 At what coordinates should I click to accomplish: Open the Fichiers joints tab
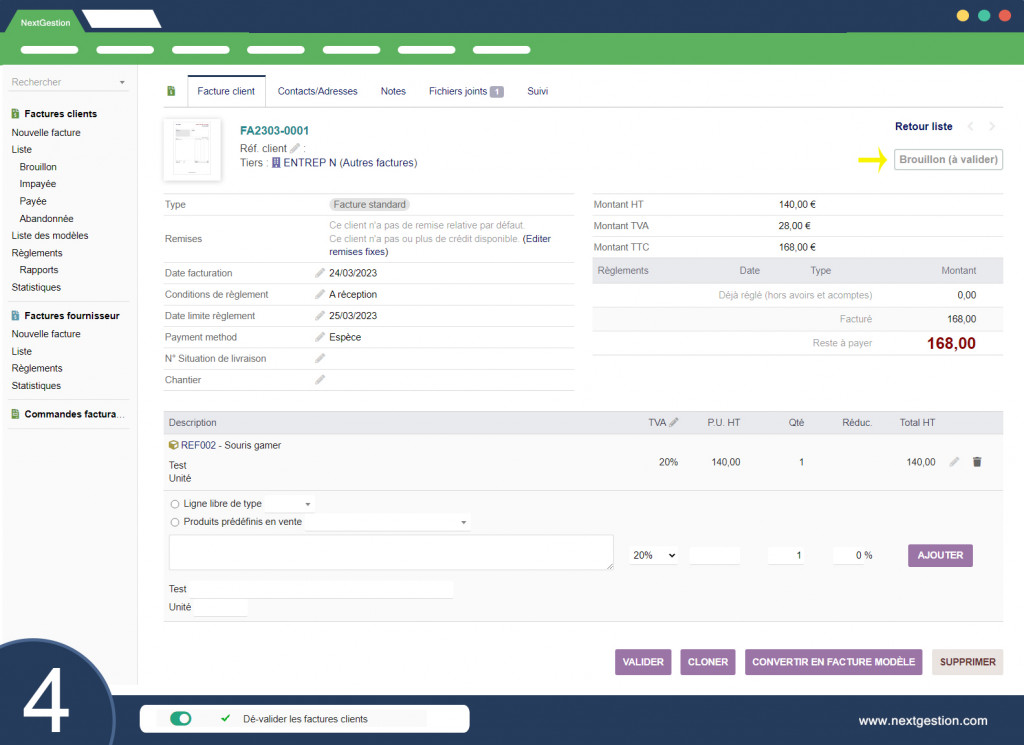(465, 91)
